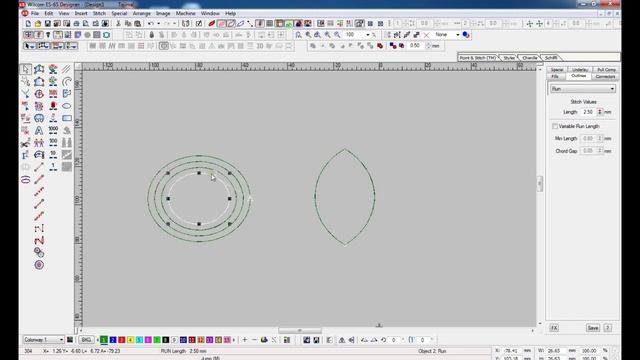Click the travel by 10 stitches icon

pyautogui.click(x=53, y=155)
